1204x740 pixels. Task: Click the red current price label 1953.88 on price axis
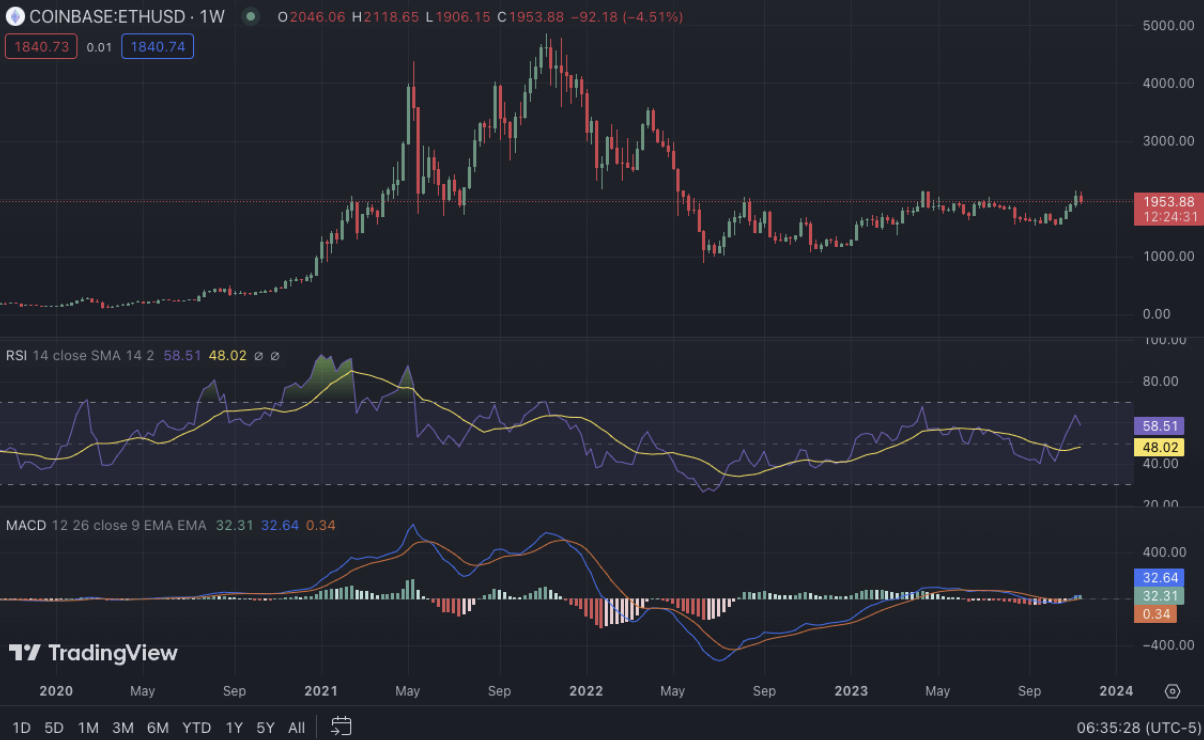pos(1168,201)
